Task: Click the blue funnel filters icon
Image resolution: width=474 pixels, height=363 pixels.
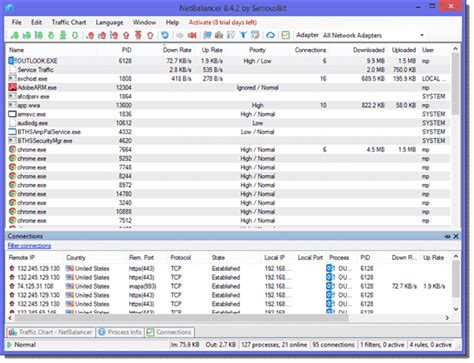Action: pyautogui.click(x=243, y=35)
